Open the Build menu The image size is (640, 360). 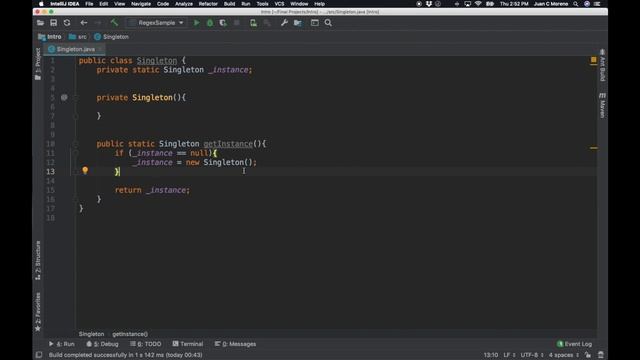point(229,4)
